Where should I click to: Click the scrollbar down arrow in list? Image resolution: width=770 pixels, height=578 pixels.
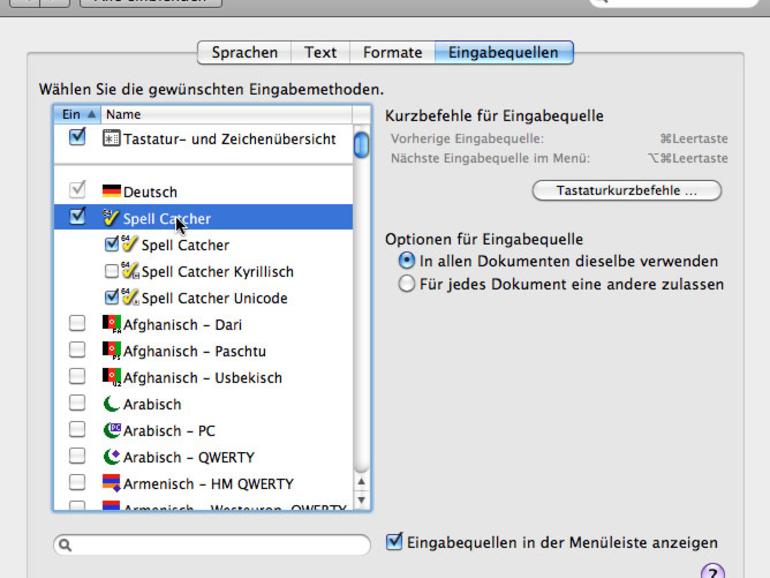coord(361,500)
